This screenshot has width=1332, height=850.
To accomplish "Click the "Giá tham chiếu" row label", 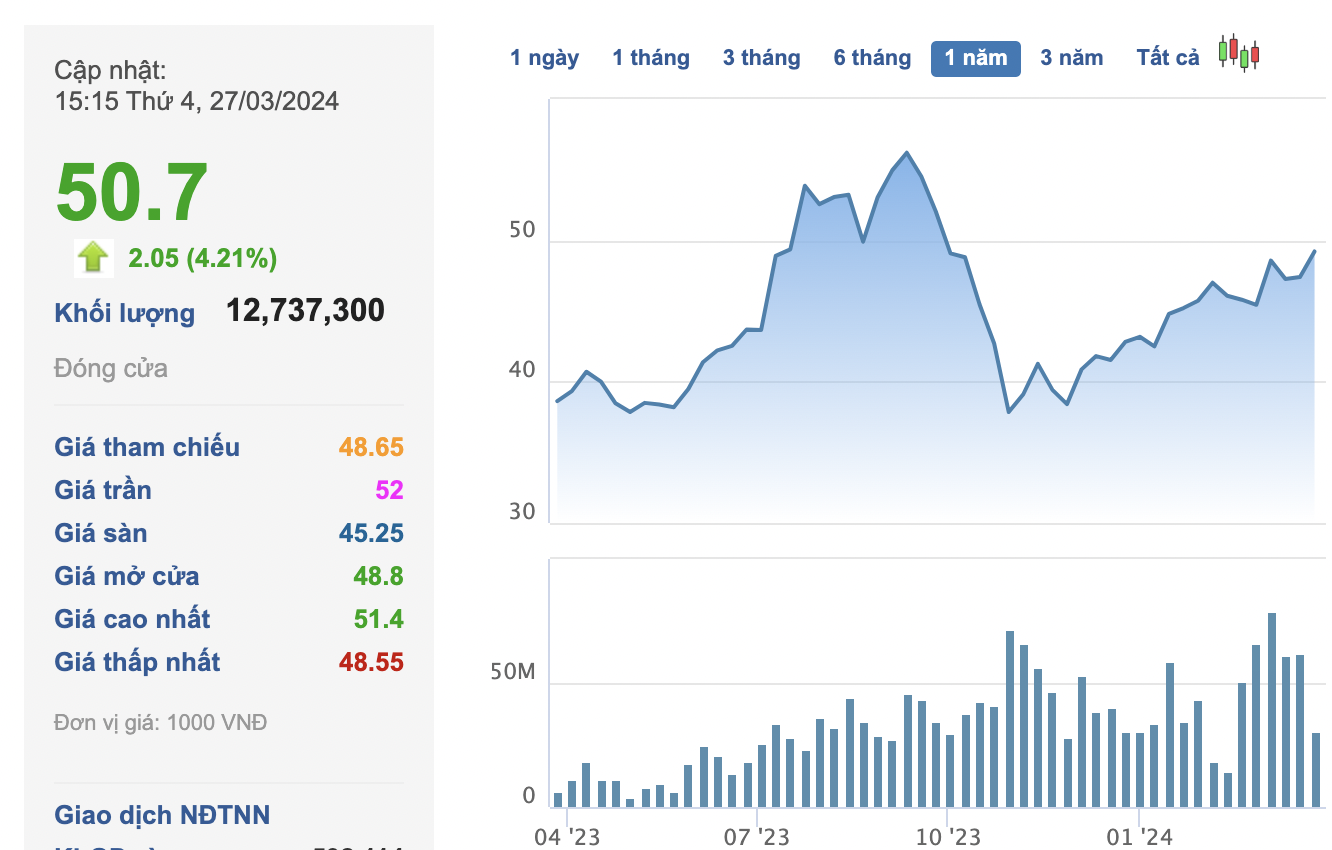I will [147, 447].
